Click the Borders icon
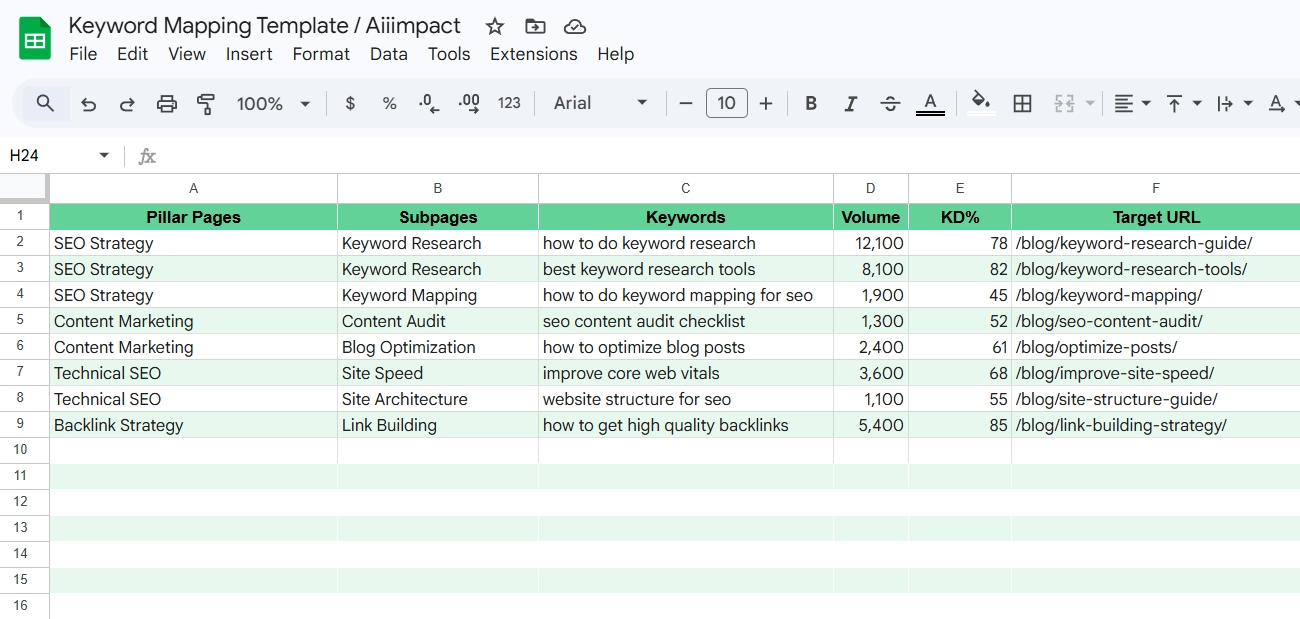 point(1022,103)
